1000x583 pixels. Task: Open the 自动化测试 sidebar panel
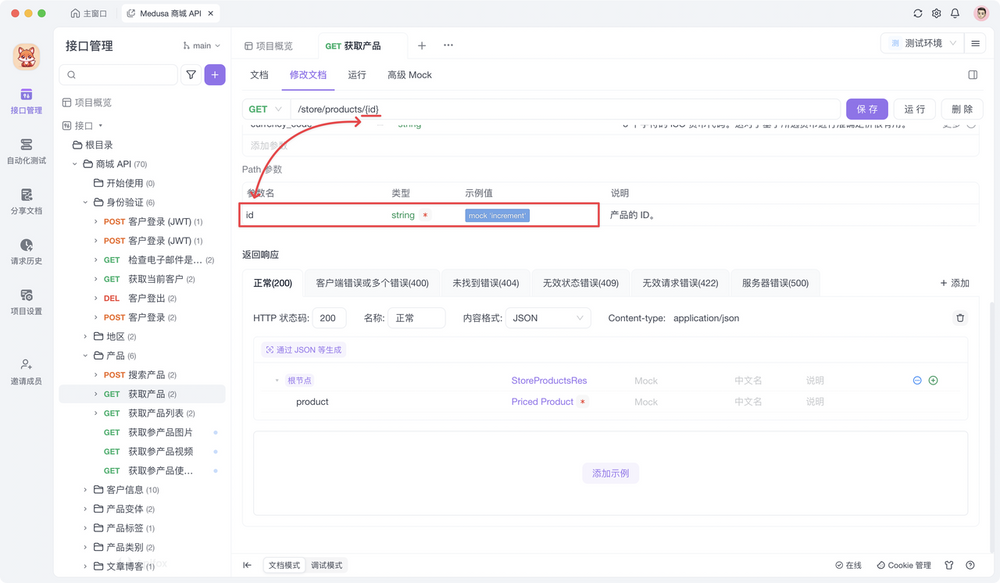click(x=27, y=152)
